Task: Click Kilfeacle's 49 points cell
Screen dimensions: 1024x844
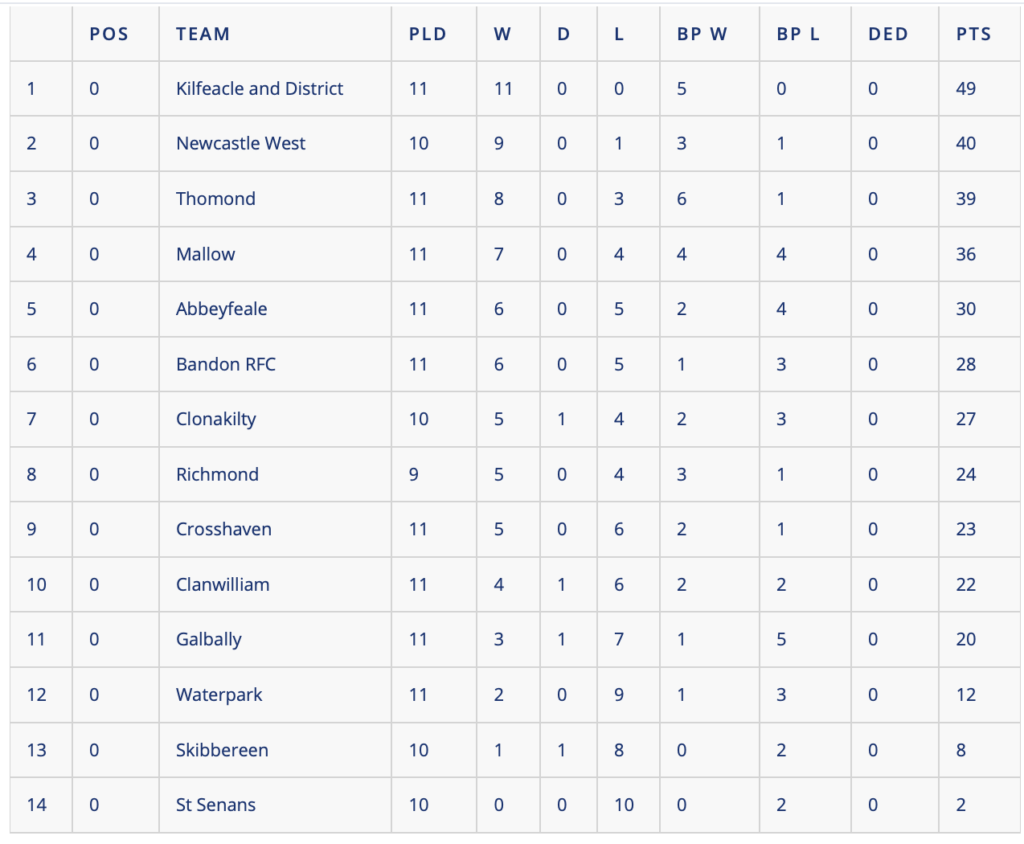Action: (965, 88)
